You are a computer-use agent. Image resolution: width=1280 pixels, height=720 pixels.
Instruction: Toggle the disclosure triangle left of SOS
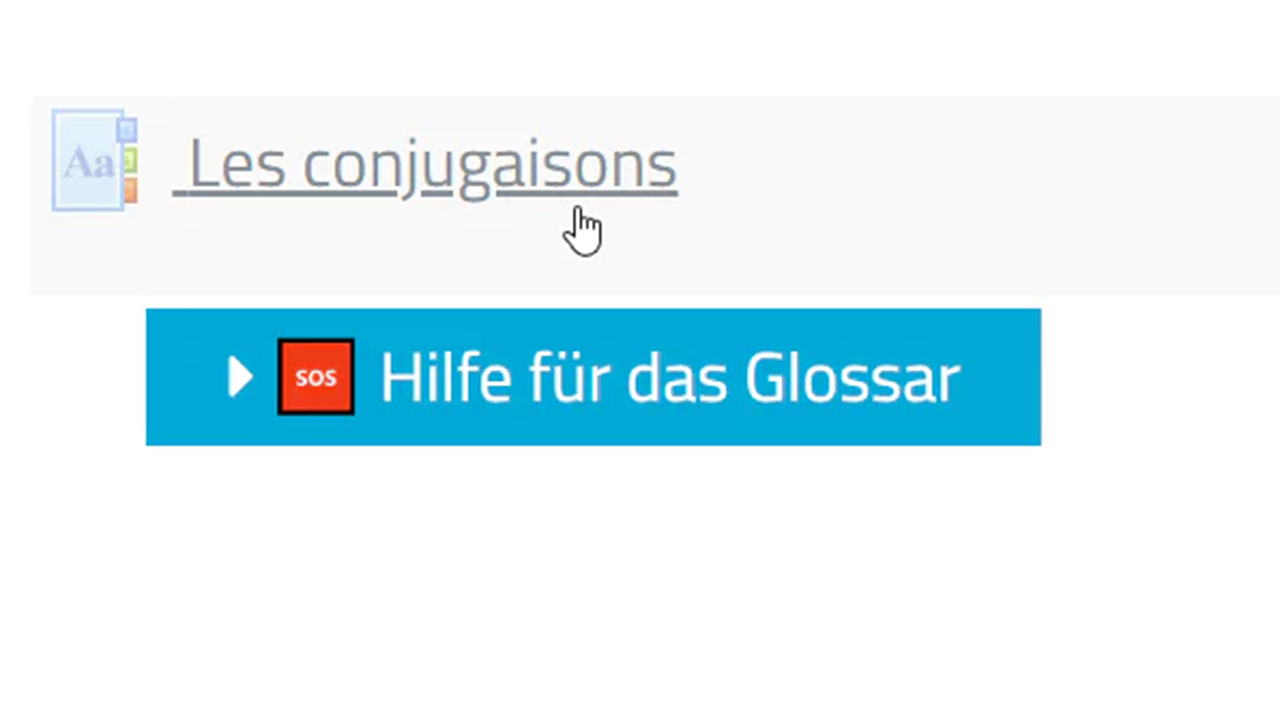coord(239,377)
